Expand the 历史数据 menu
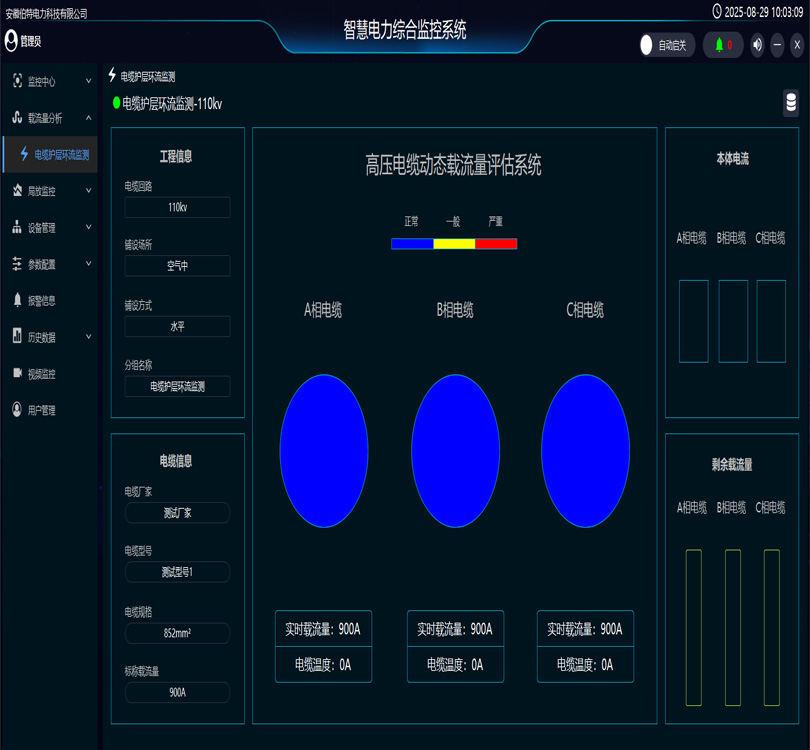 (x=48, y=337)
